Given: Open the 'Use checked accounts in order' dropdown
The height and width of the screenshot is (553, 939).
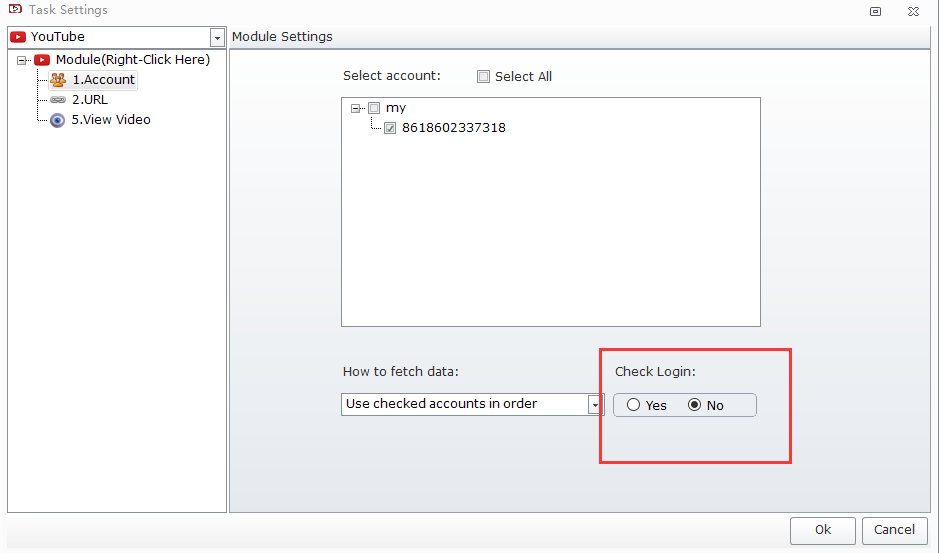Looking at the screenshot, I should point(596,405).
